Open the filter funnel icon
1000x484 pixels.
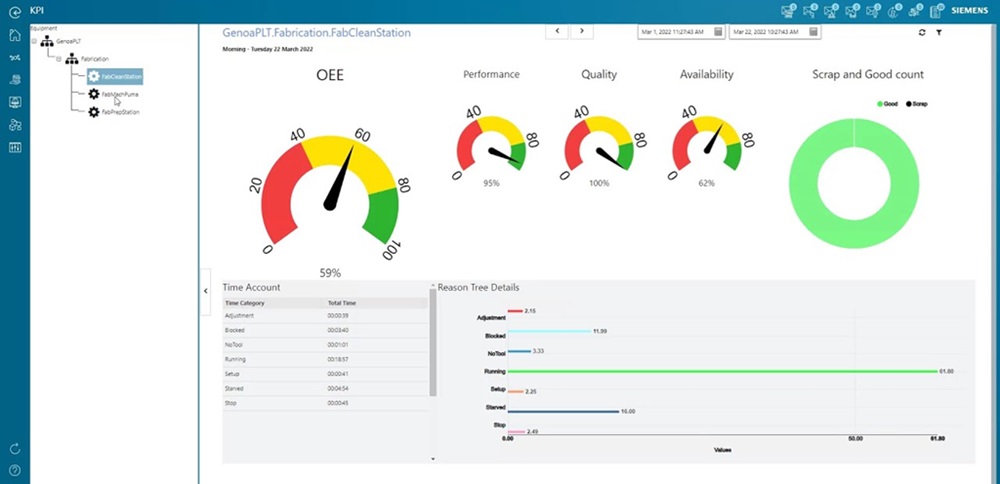939,33
